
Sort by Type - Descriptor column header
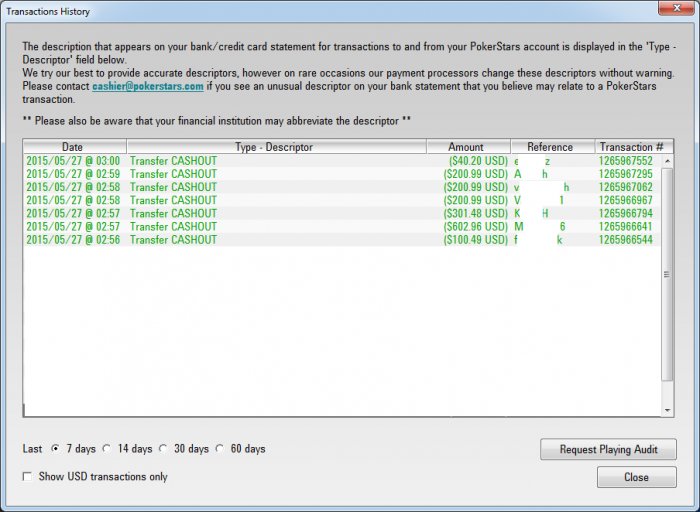tap(276, 147)
